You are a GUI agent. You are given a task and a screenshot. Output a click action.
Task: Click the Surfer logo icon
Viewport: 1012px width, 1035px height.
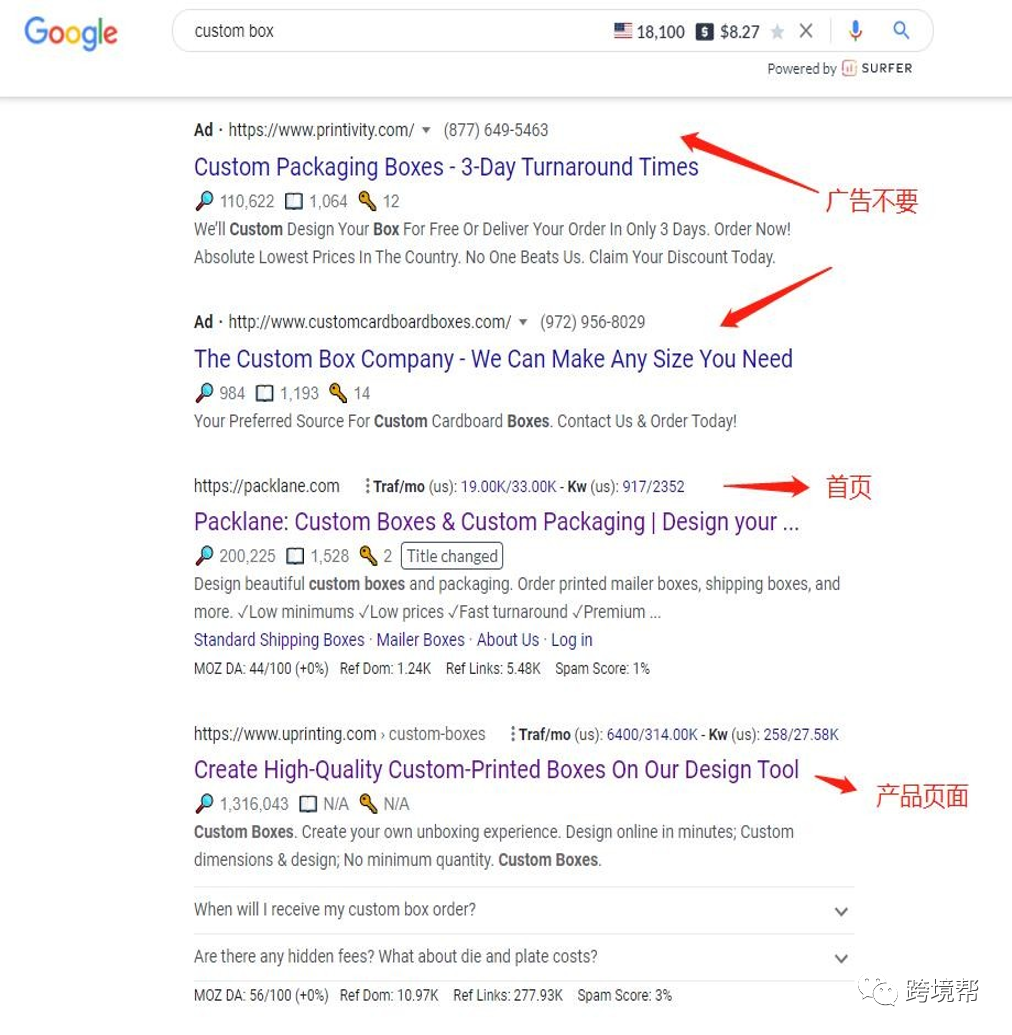click(849, 68)
